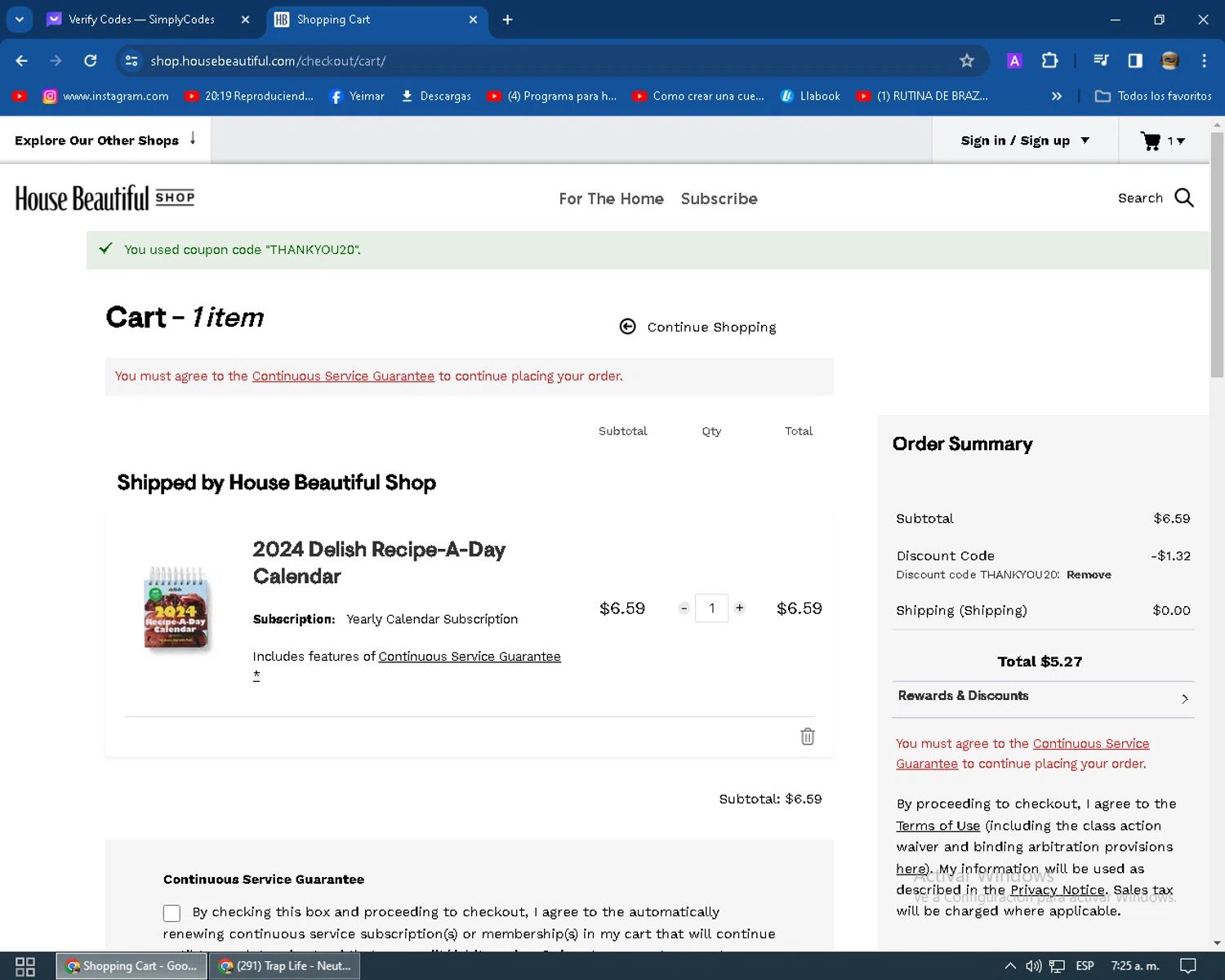The width and height of the screenshot is (1225, 980).
Task: Bookmark this page with the star icon
Action: click(x=967, y=60)
